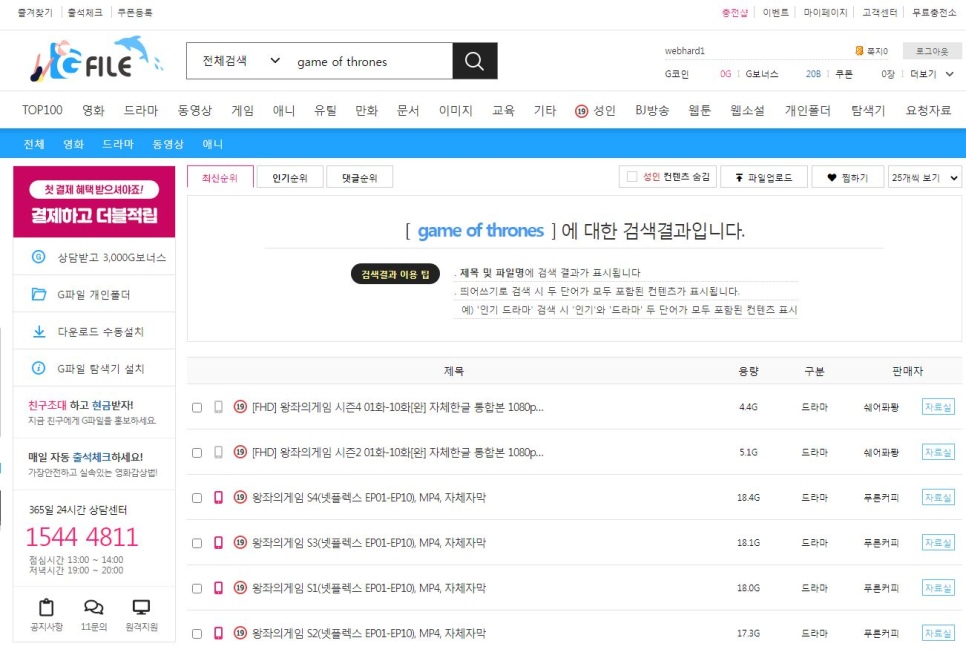966x655 pixels.
Task: Tick checkbox for 왕좌의게임 S2 row
Action: [x=197, y=633]
